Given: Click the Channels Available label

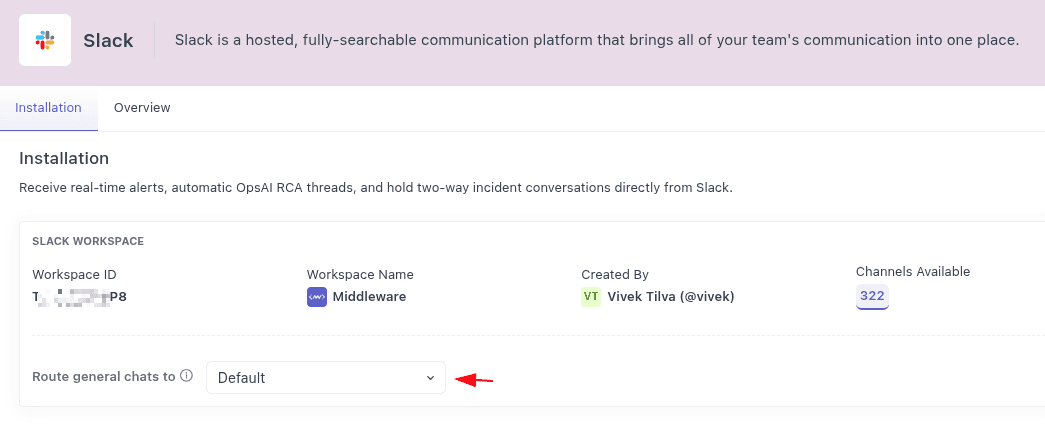Looking at the screenshot, I should 913,271.
